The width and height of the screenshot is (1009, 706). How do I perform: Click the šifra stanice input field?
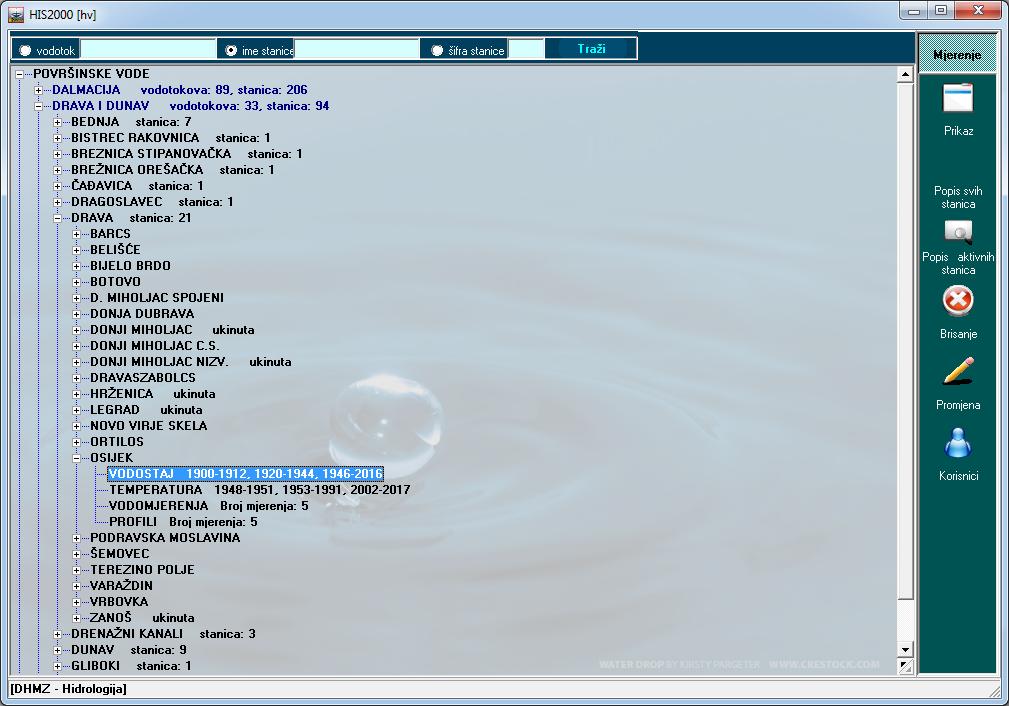click(x=526, y=50)
